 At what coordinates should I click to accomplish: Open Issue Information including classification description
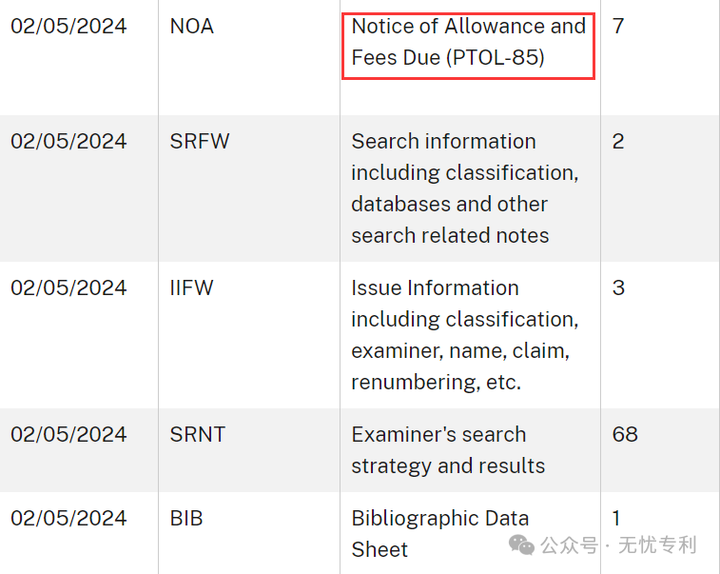point(465,335)
